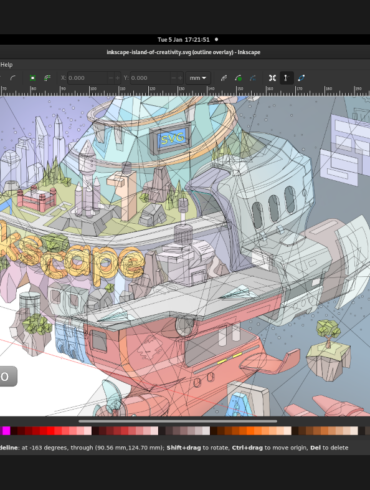The height and width of the screenshot is (490, 370).
Task: Increase the X coordinate with plus button
Action: tap(117, 78)
